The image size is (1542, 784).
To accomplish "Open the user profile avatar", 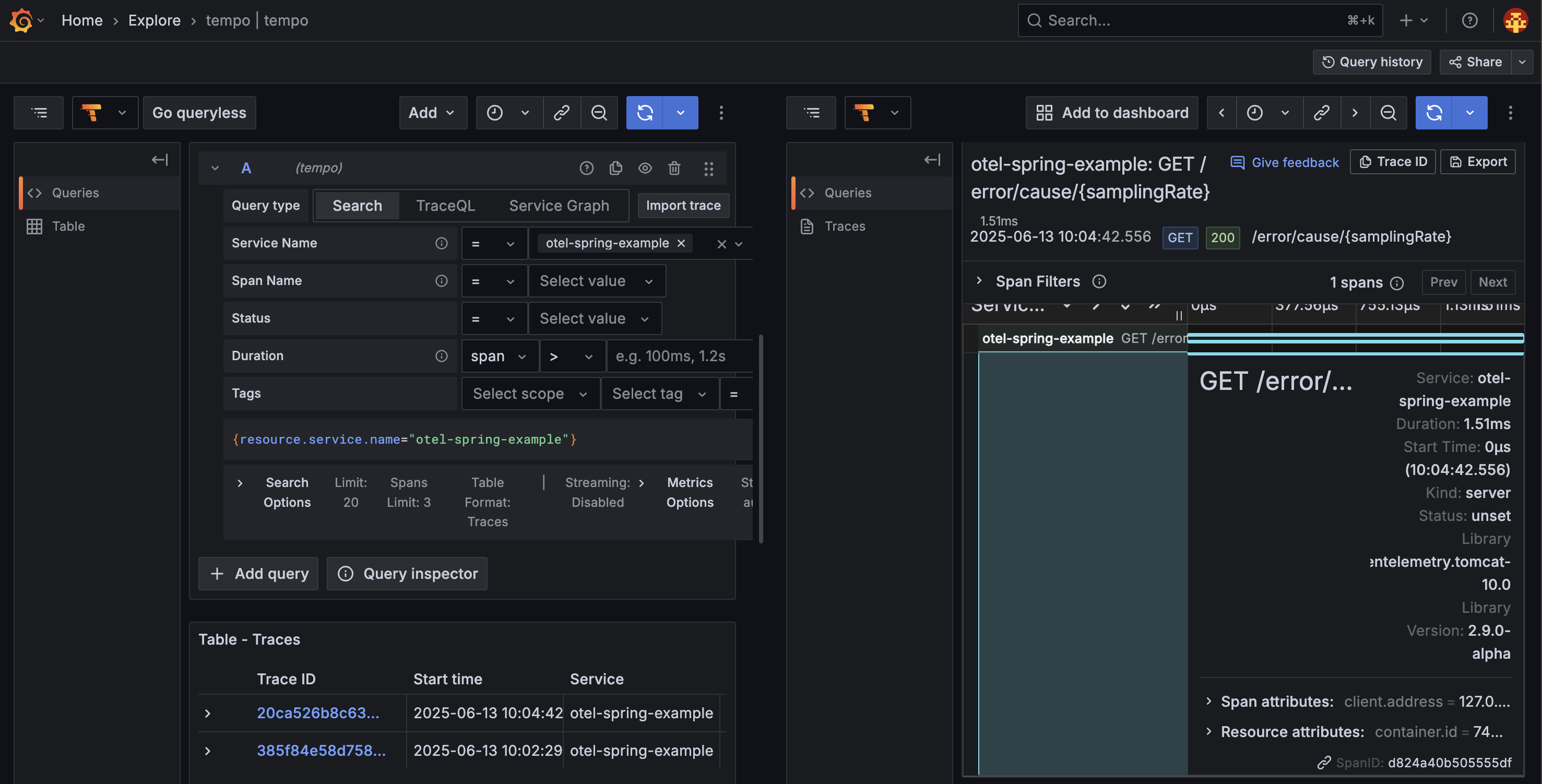I will 1515,20.
